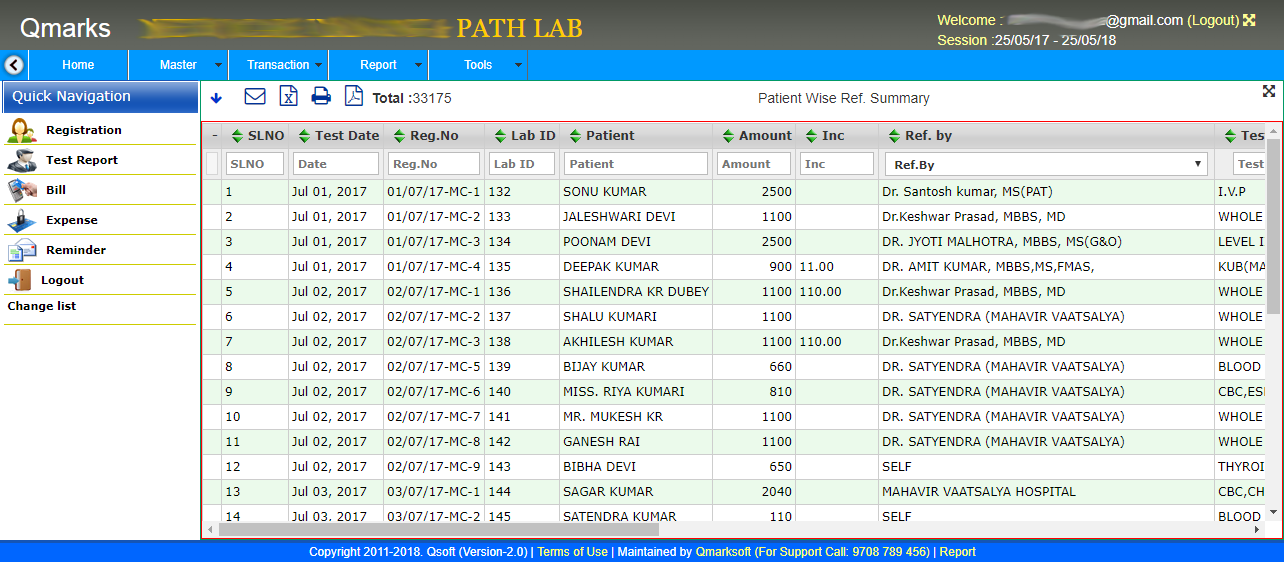Click the Patient filter input
The width and height of the screenshot is (1284, 562).
pyautogui.click(x=636, y=164)
